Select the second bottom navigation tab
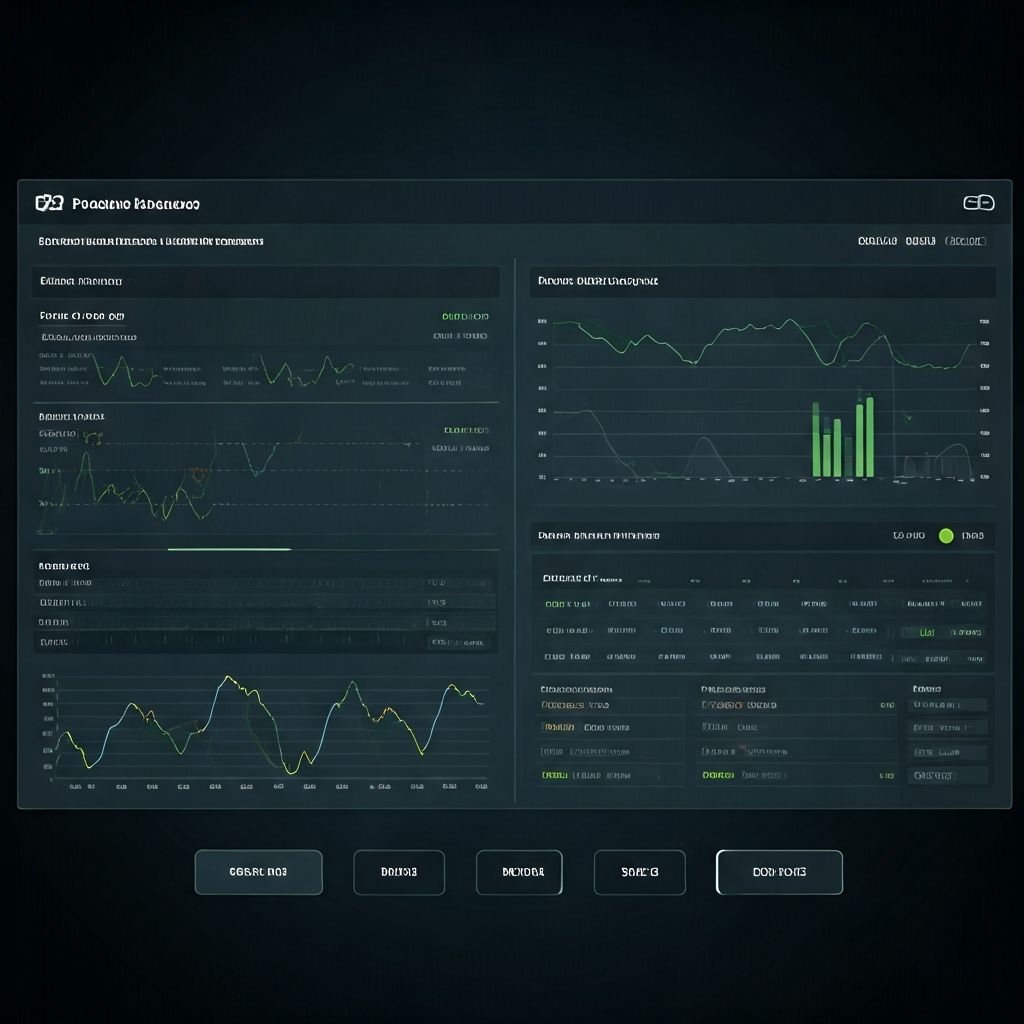 pyautogui.click(x=398, y=872)
